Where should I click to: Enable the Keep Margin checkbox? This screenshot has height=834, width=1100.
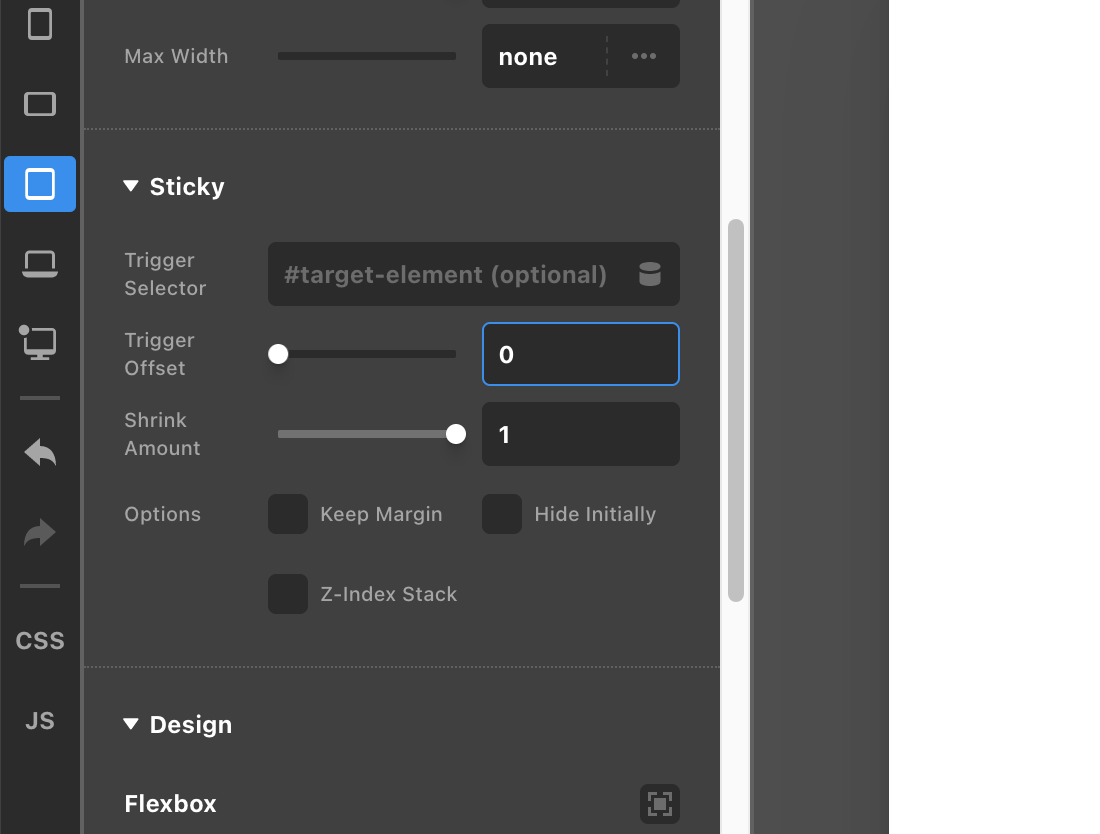tap(288, 514)
